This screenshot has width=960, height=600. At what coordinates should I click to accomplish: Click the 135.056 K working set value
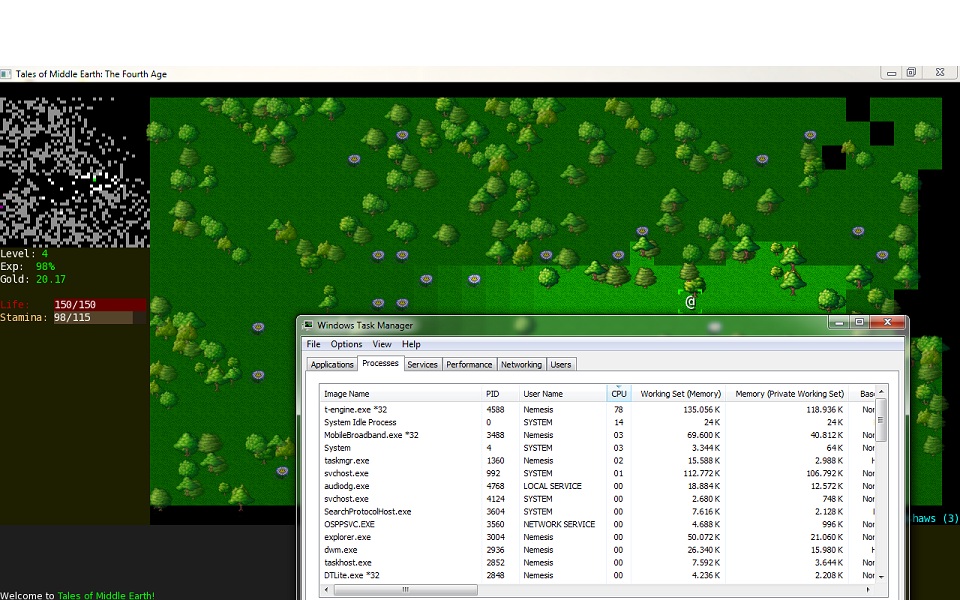pyautogui.click(x=702, y=410)
